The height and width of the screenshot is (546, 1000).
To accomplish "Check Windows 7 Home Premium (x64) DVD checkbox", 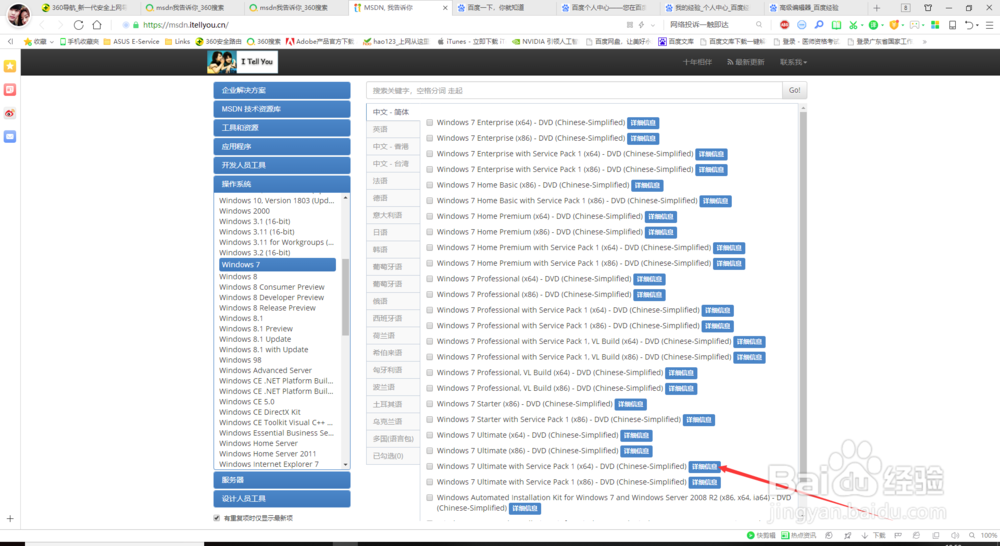I will tap(430, 216).
